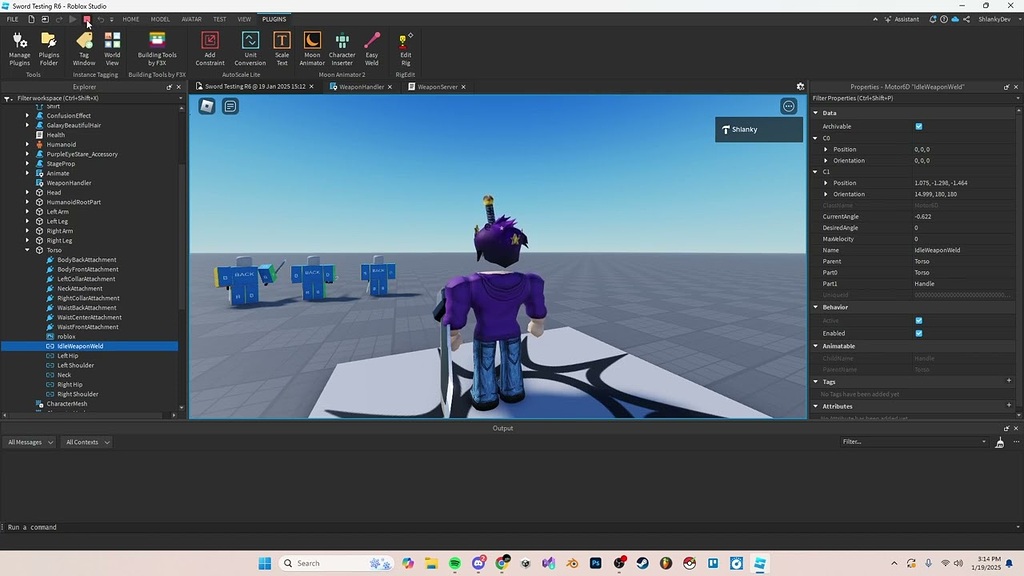Open the Character Inserter tool
This screenshot has height=576, width=1024.
[x=342, y=48]
